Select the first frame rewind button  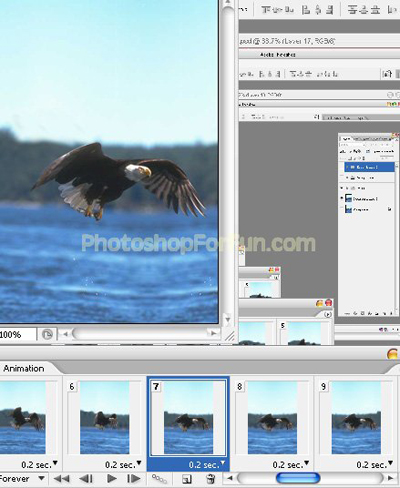(x=61, y=479)
